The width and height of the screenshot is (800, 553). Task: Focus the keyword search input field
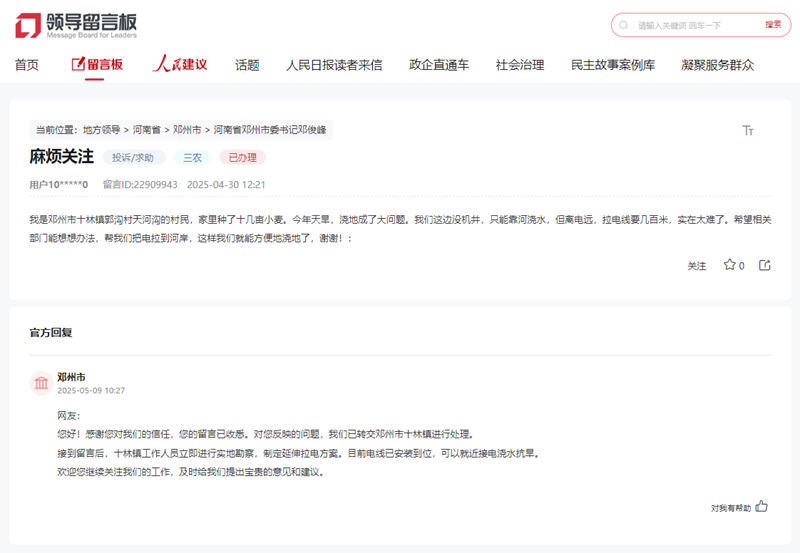click(690, 25)
